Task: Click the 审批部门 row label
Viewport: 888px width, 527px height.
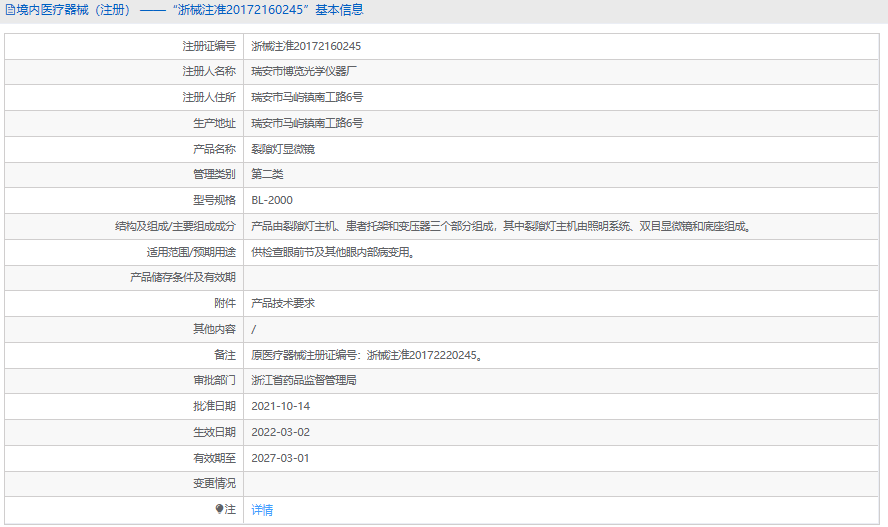Action: pos(214,380)
